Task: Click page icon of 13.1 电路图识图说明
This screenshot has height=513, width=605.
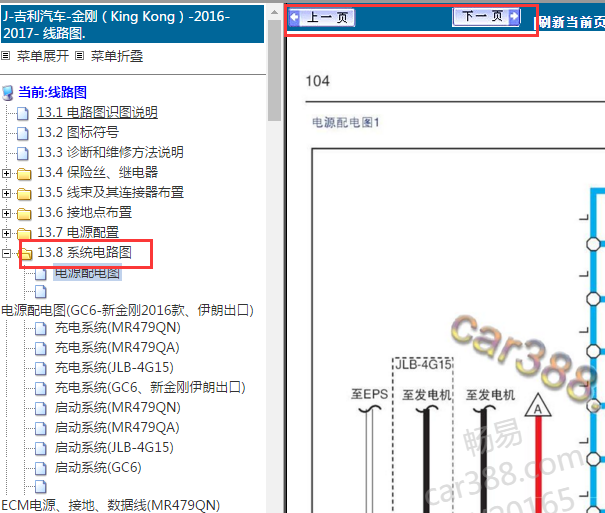Action: coord(23,113)
